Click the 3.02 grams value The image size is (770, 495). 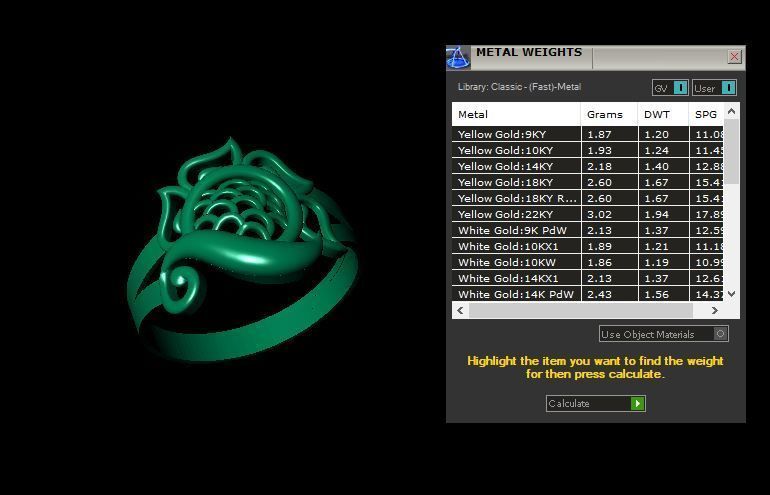click(x=599, y=214)
